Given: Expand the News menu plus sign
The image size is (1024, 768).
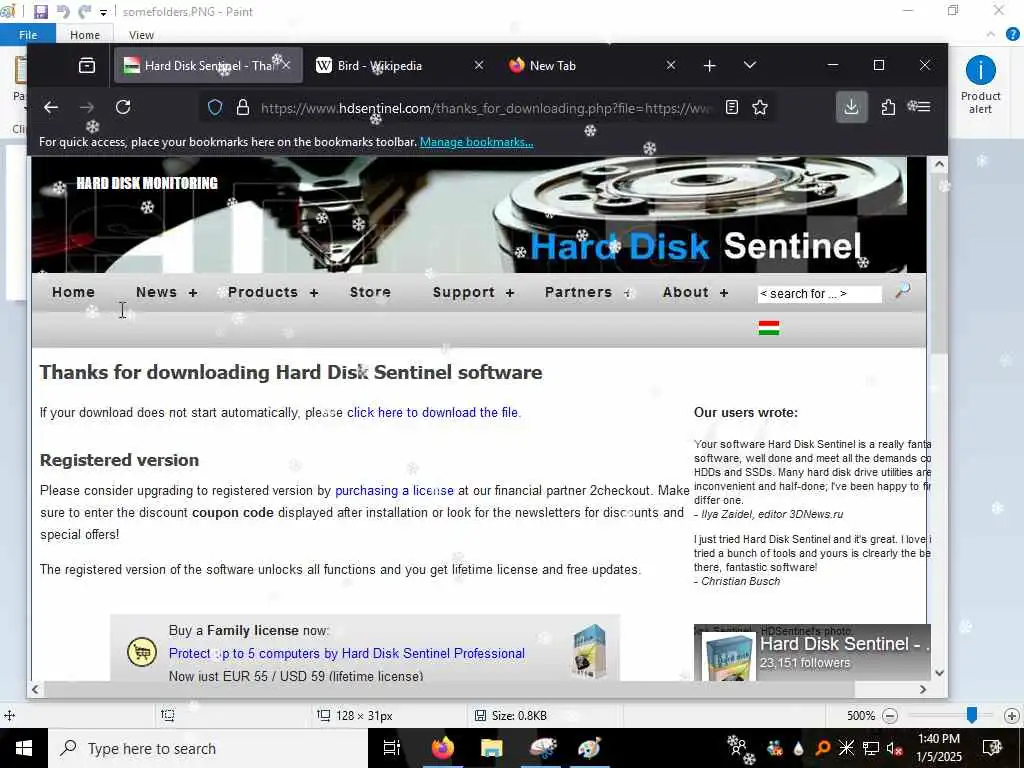Looking at the screenshot, I should point(193,293).
